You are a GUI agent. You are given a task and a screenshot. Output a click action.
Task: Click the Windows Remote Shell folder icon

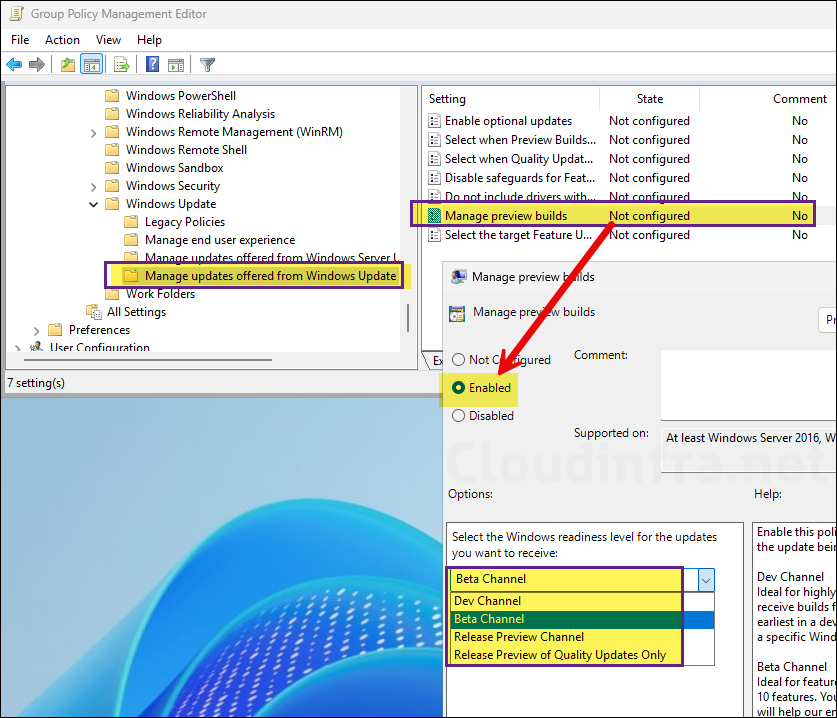point(112,149)
